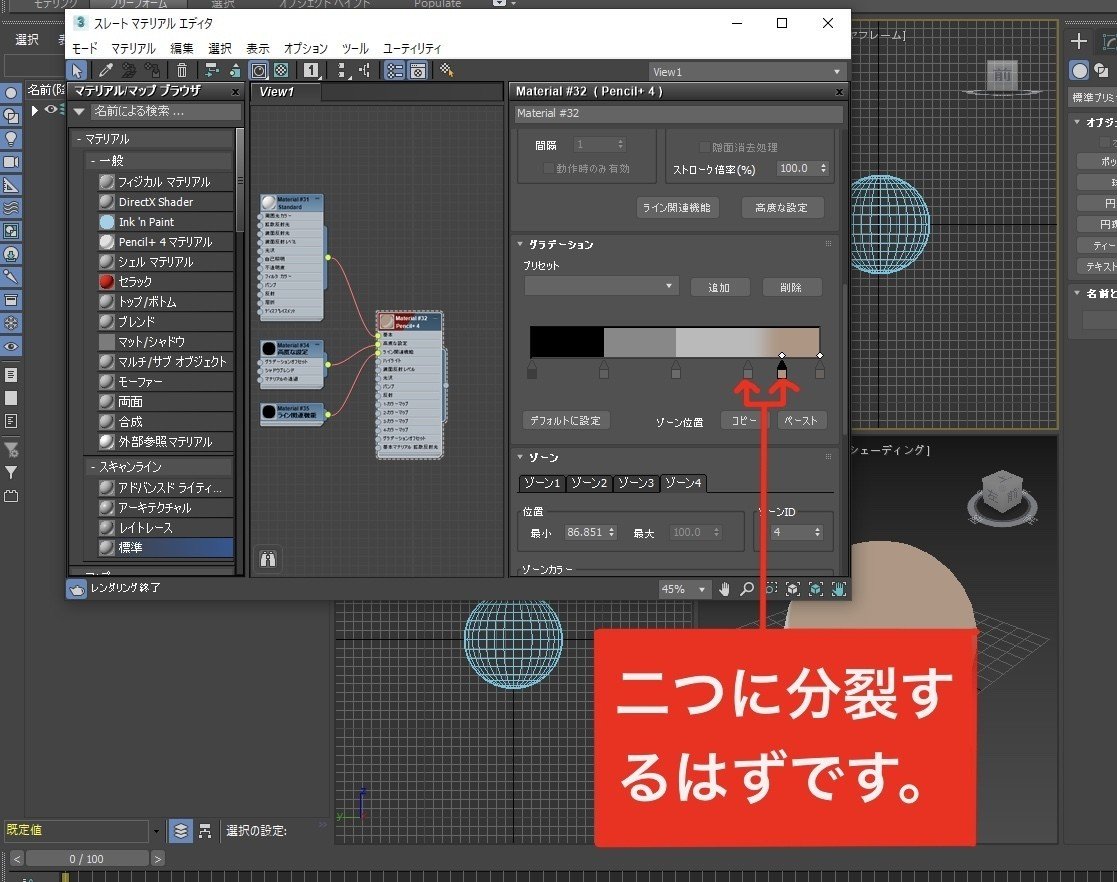Screen dimensions: 1117x882
Task: Click the filter funnel icon in left sidebar
Action: click(11, 472)
